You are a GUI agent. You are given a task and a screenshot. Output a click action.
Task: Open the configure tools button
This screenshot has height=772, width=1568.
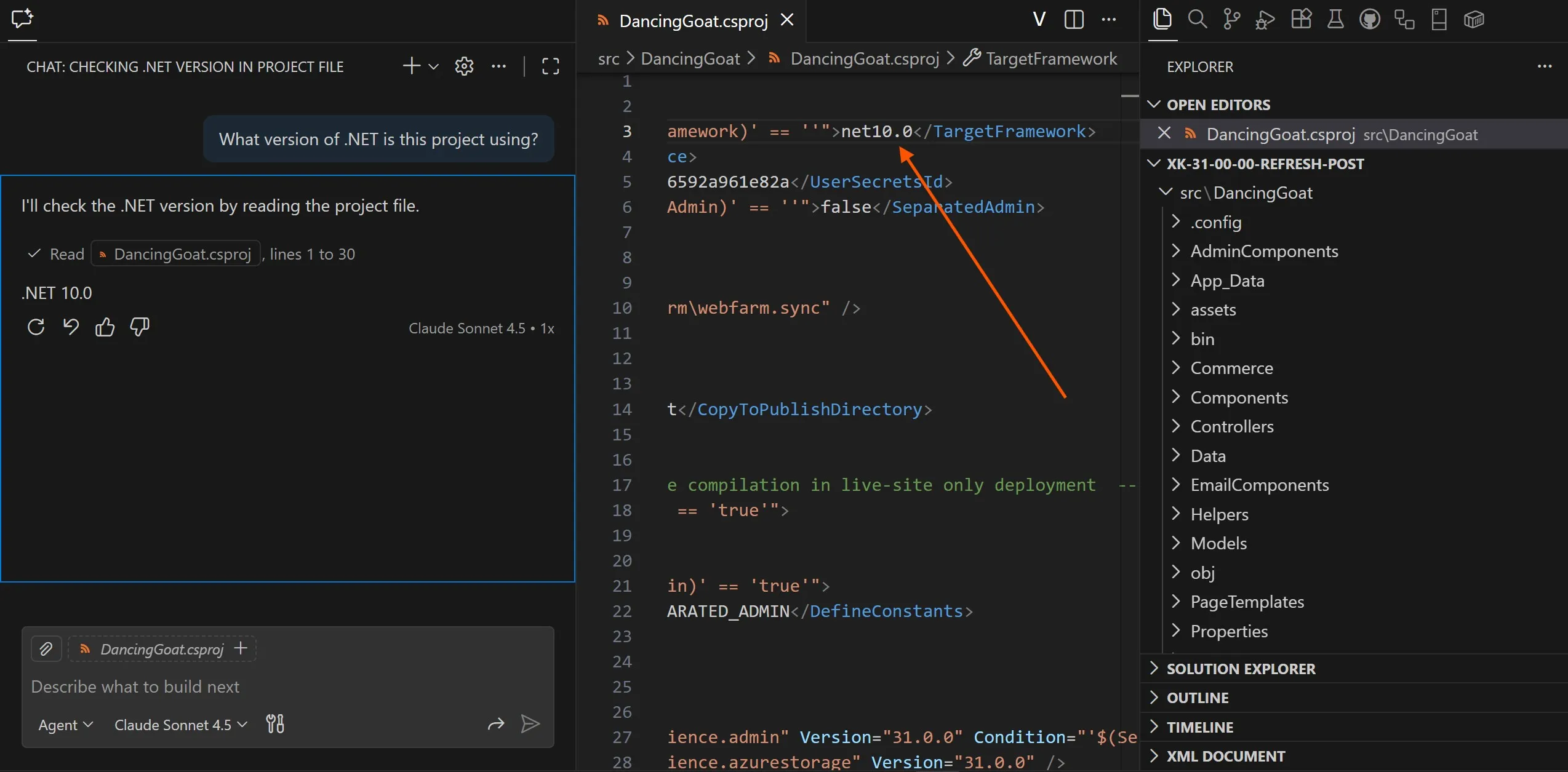coord(275,724)
